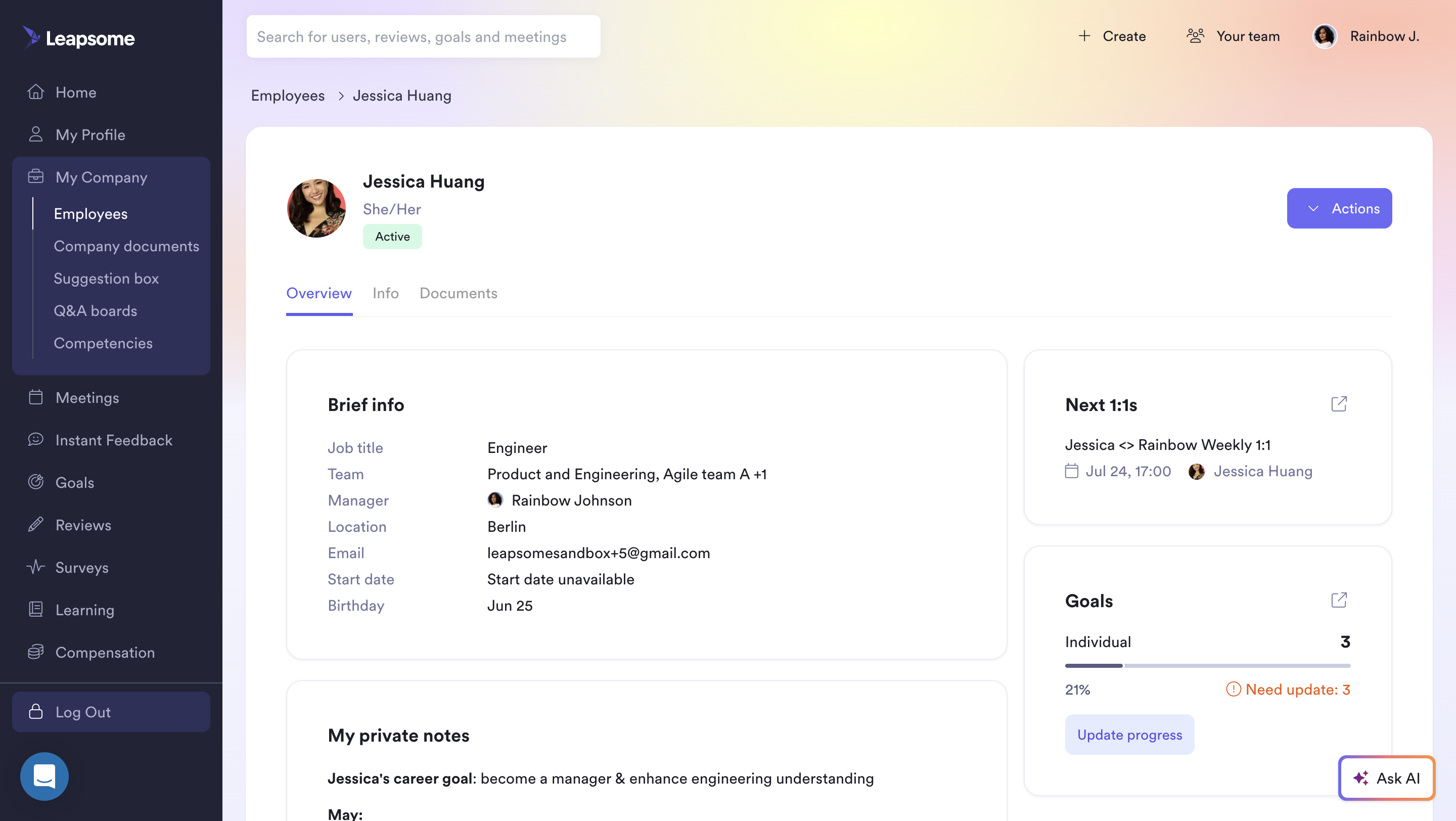Click the Employees breadcrumb link

point(288,96)
